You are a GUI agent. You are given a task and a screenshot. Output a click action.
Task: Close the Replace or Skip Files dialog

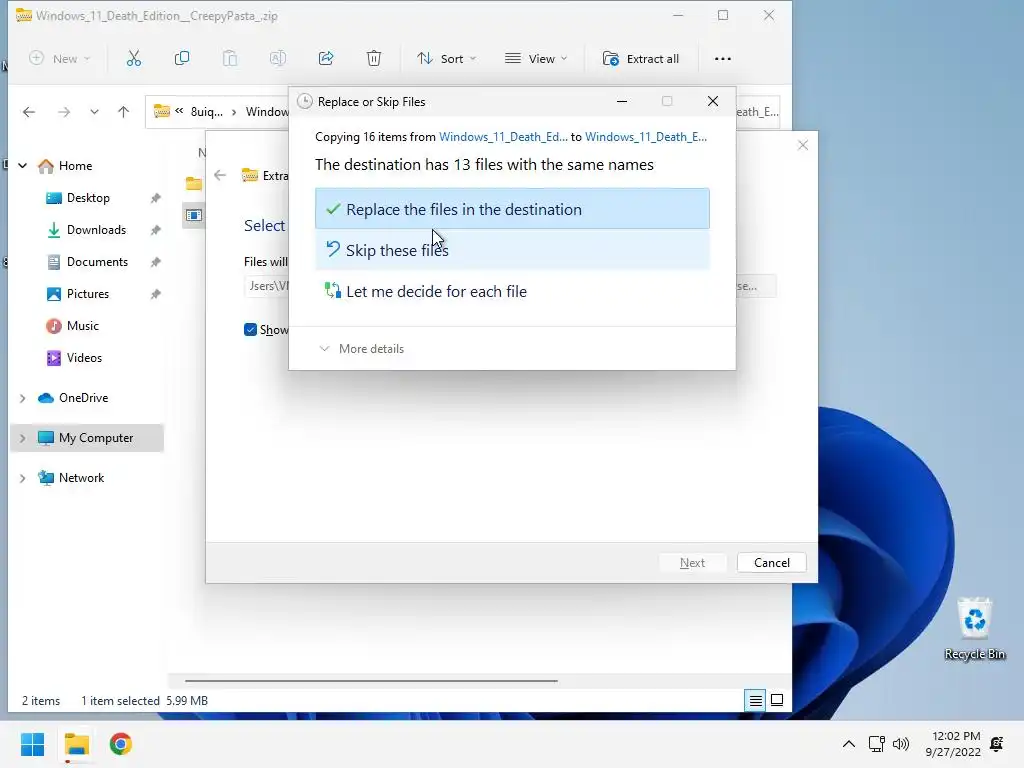point(712,101)
